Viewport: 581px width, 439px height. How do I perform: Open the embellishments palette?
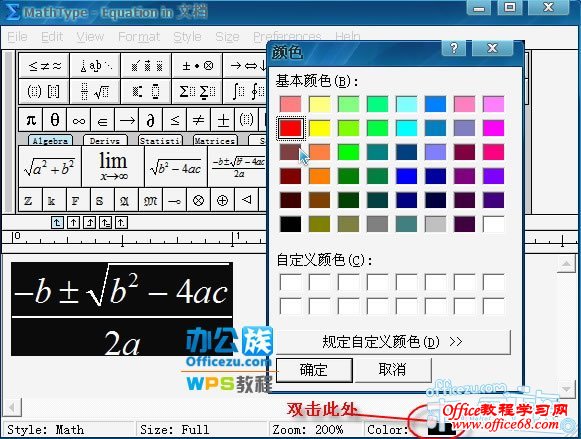click(146, 66)
